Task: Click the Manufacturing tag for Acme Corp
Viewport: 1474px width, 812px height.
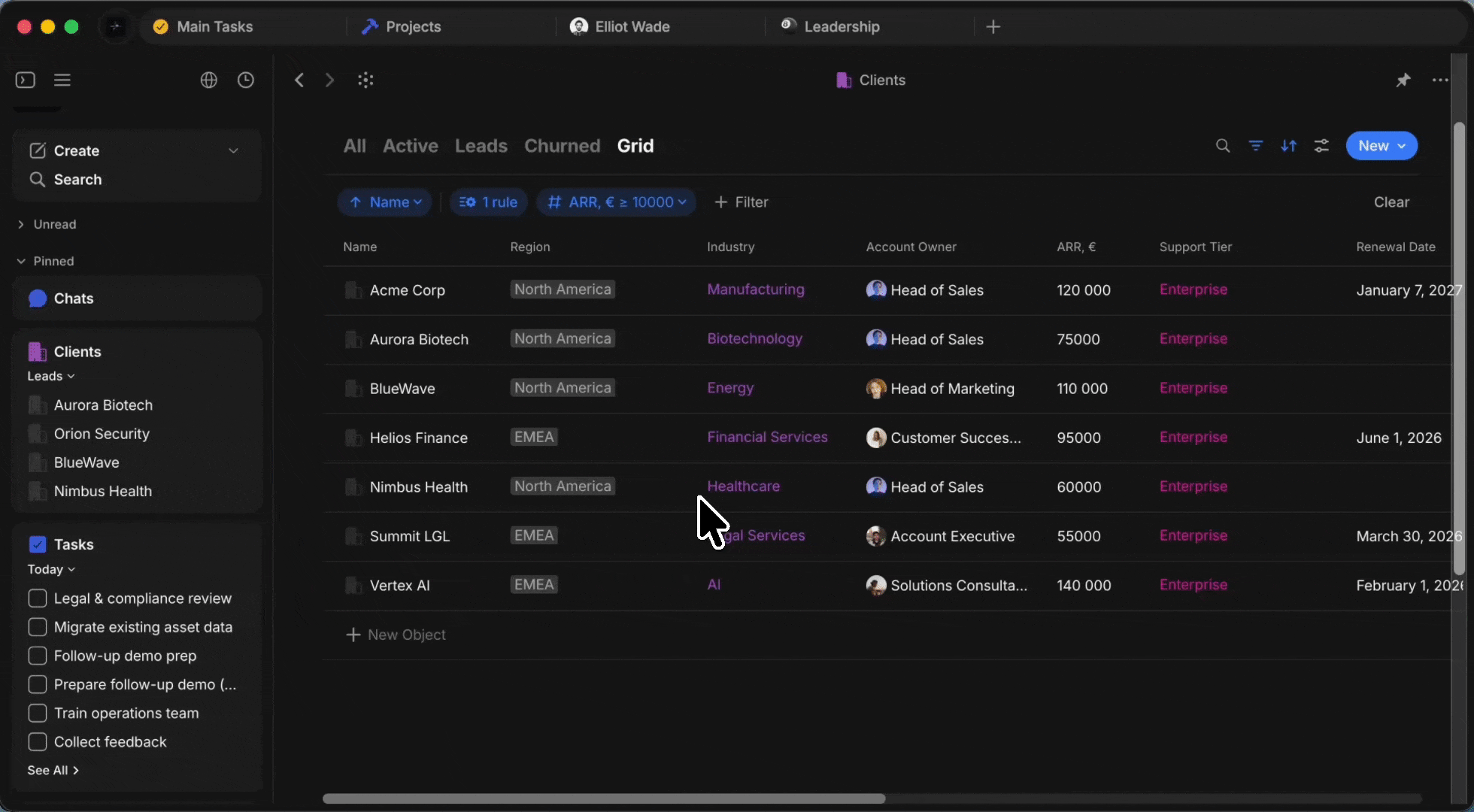Action: (x=756, y=289)
